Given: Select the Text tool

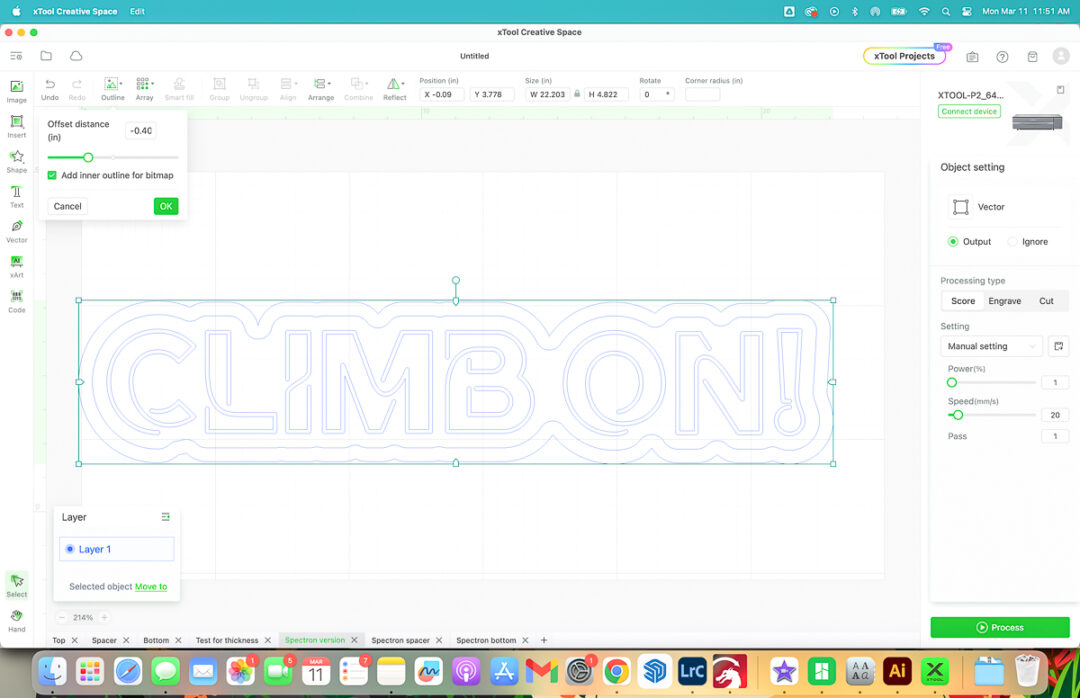Looking at the screenshot, I should pyautogui.click(x=16, y=195).
